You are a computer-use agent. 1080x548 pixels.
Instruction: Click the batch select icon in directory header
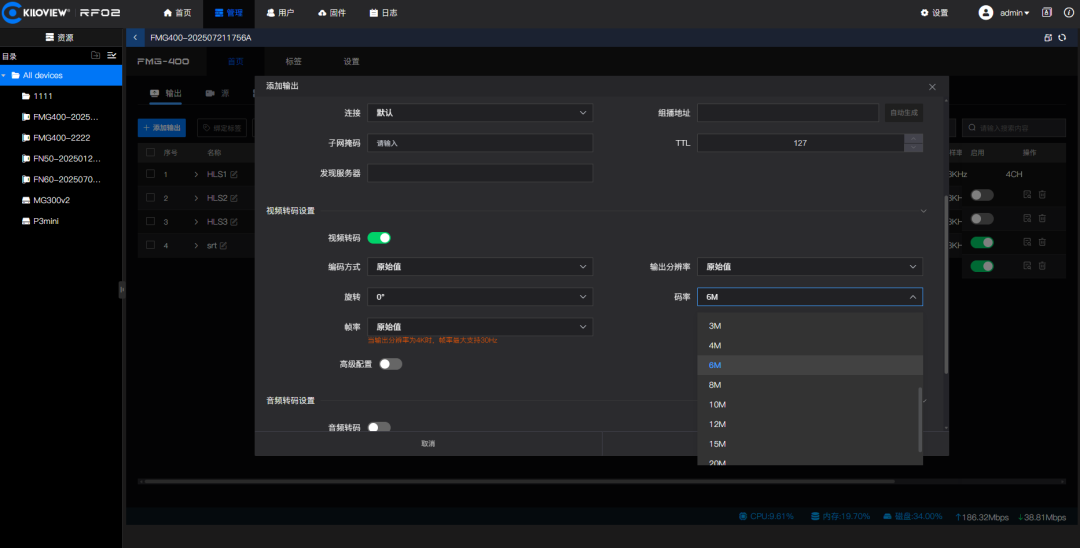[112, 55]
